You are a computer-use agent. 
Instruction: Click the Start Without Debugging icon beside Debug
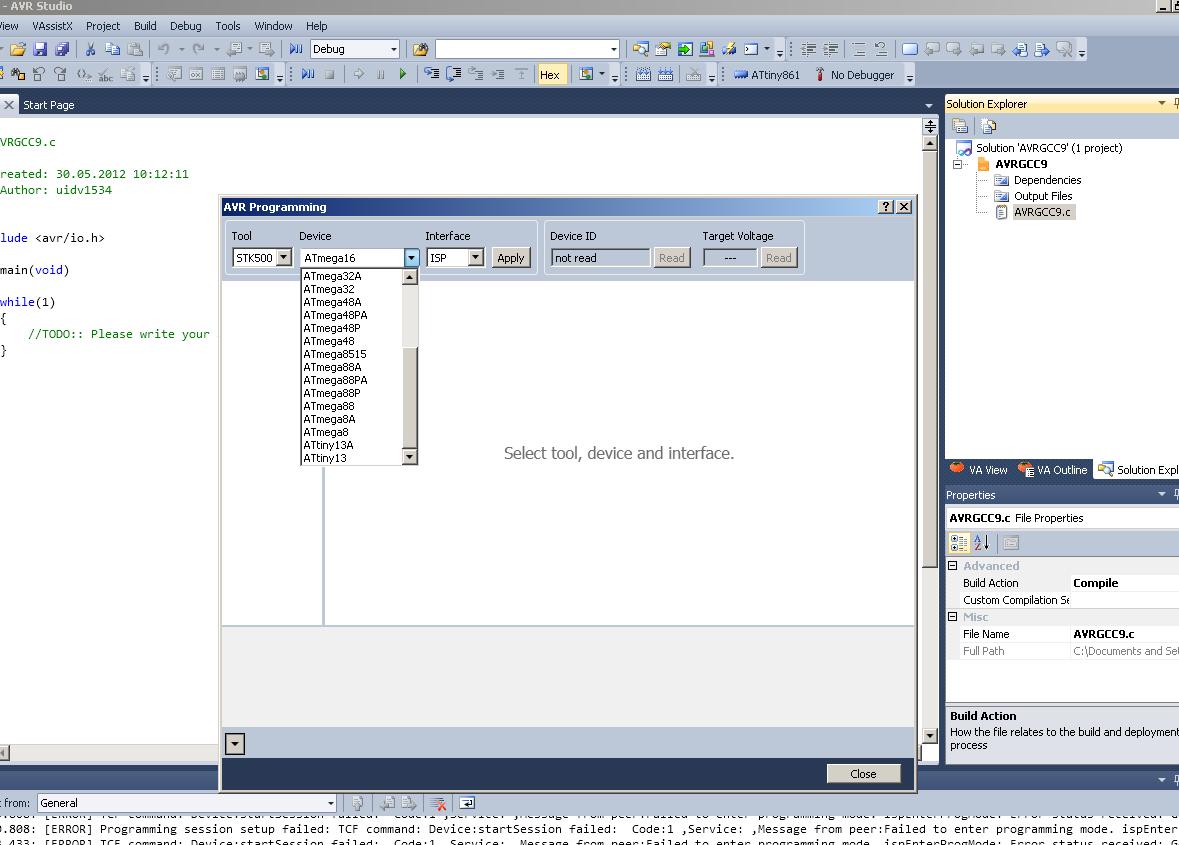[x=296, y=50]
